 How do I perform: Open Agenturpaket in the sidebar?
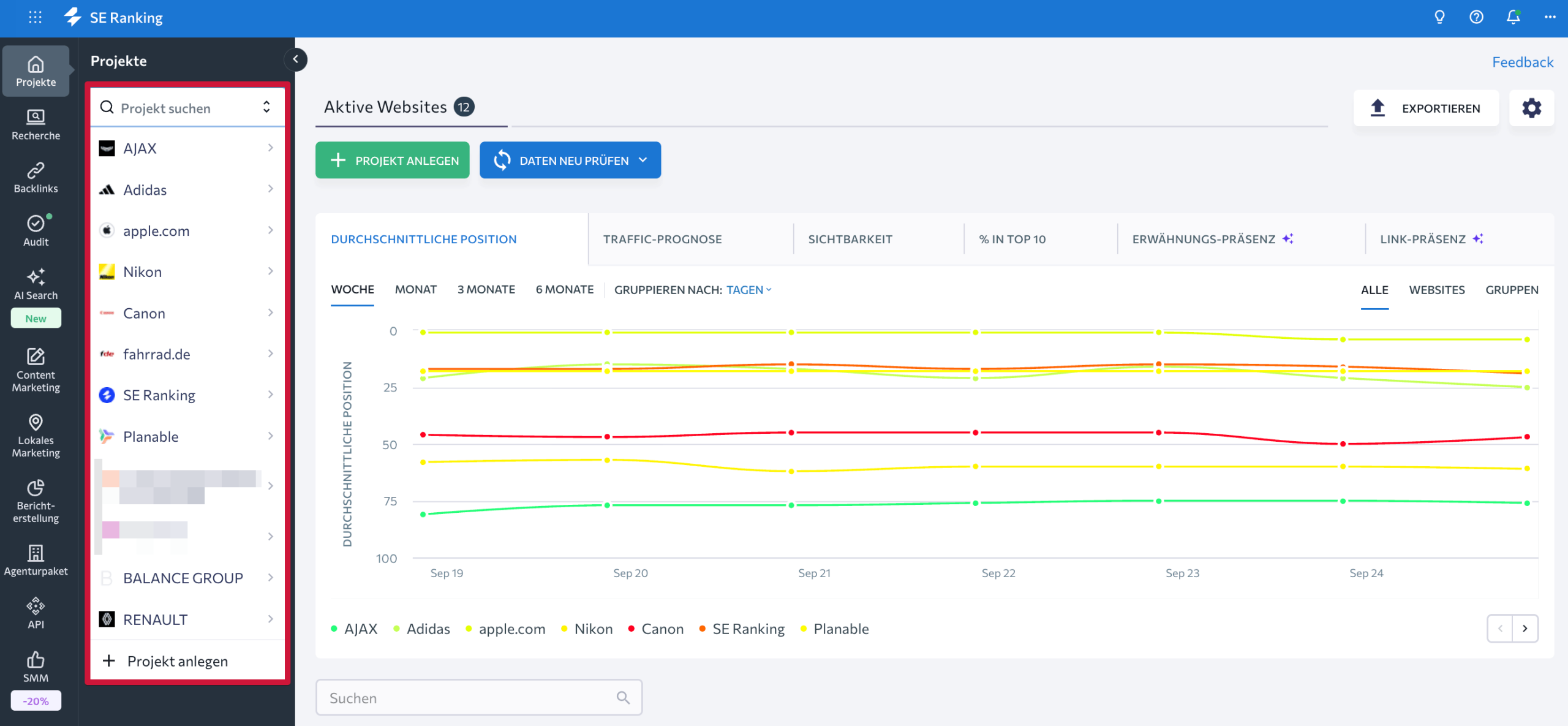[x=36, y=560]
